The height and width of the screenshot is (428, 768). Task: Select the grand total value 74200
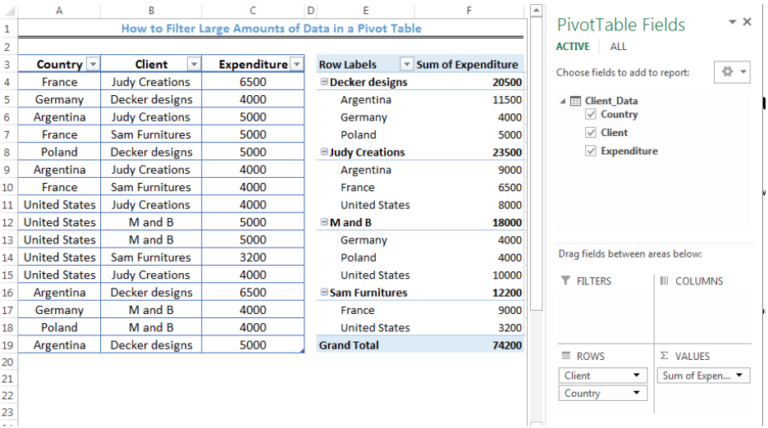469,345
